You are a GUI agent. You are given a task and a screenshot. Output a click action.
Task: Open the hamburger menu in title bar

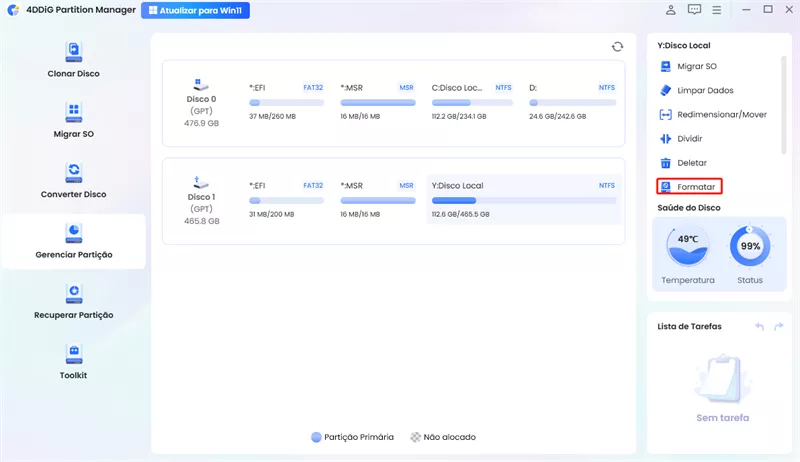717,10
